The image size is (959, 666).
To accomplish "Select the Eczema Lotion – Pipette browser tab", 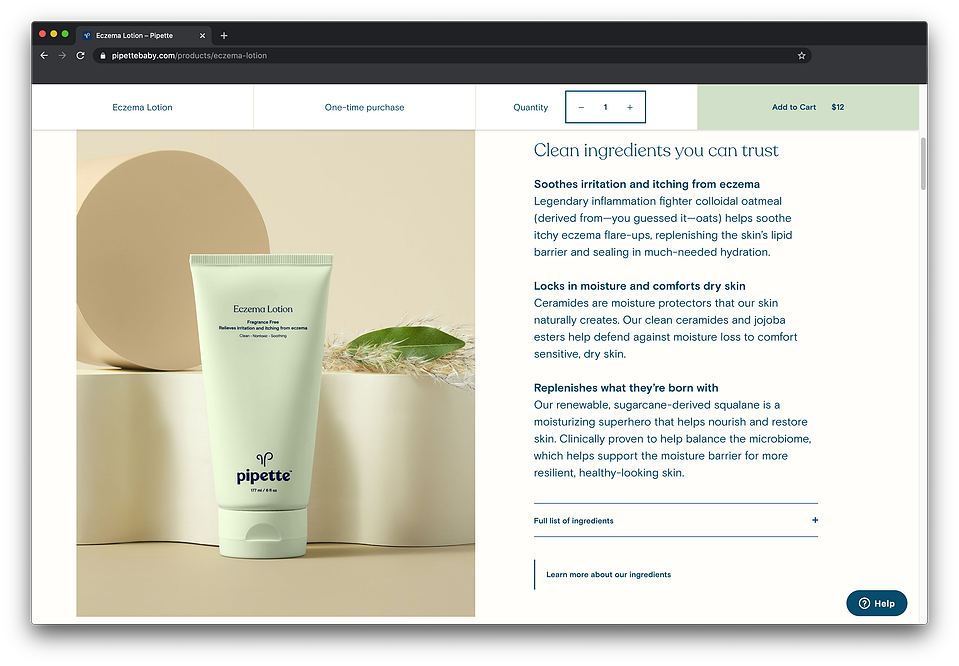I will 144,35.
